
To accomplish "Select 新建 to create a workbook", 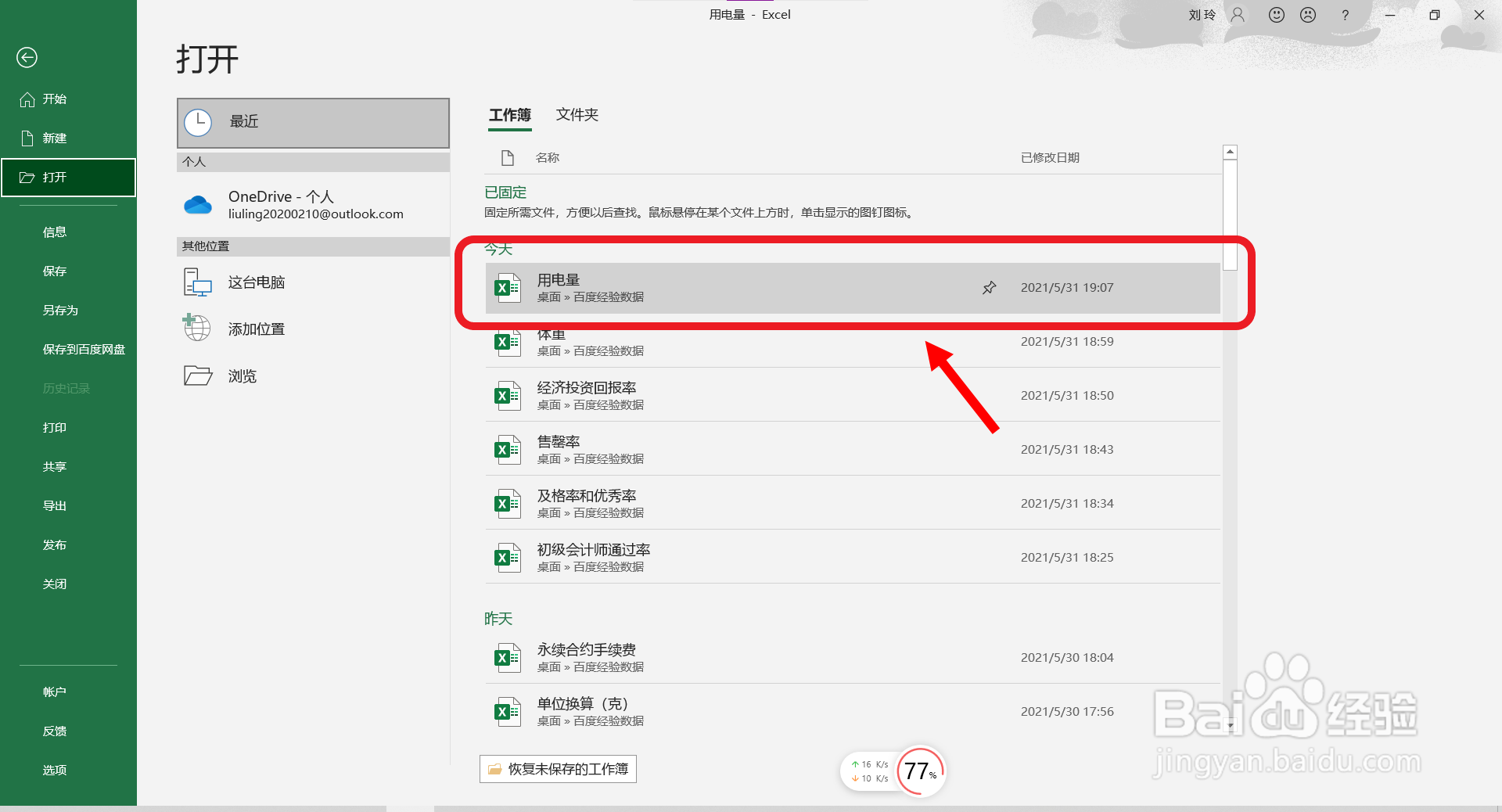I will pos(68,138).
